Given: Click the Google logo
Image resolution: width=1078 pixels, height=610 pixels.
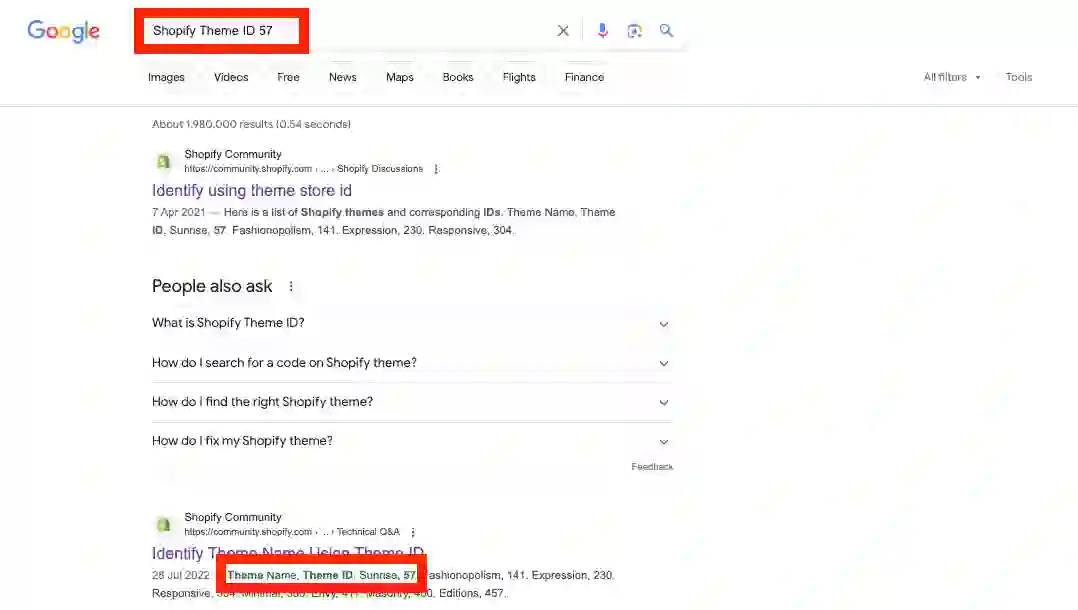Looking at the screenshot, I should pyautogui.click(x=63, y=31).
